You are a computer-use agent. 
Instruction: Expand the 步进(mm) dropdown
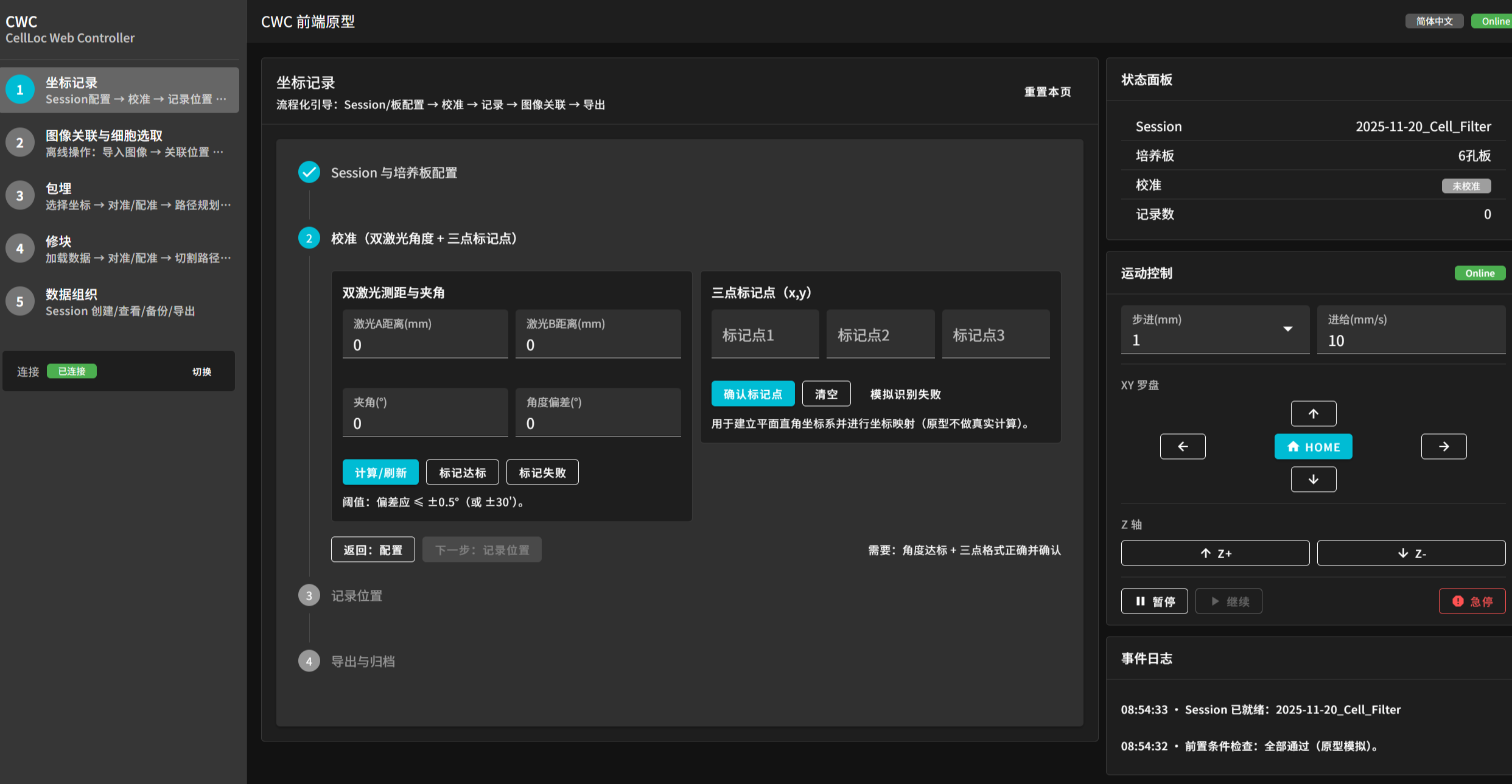pos(1215,330)
